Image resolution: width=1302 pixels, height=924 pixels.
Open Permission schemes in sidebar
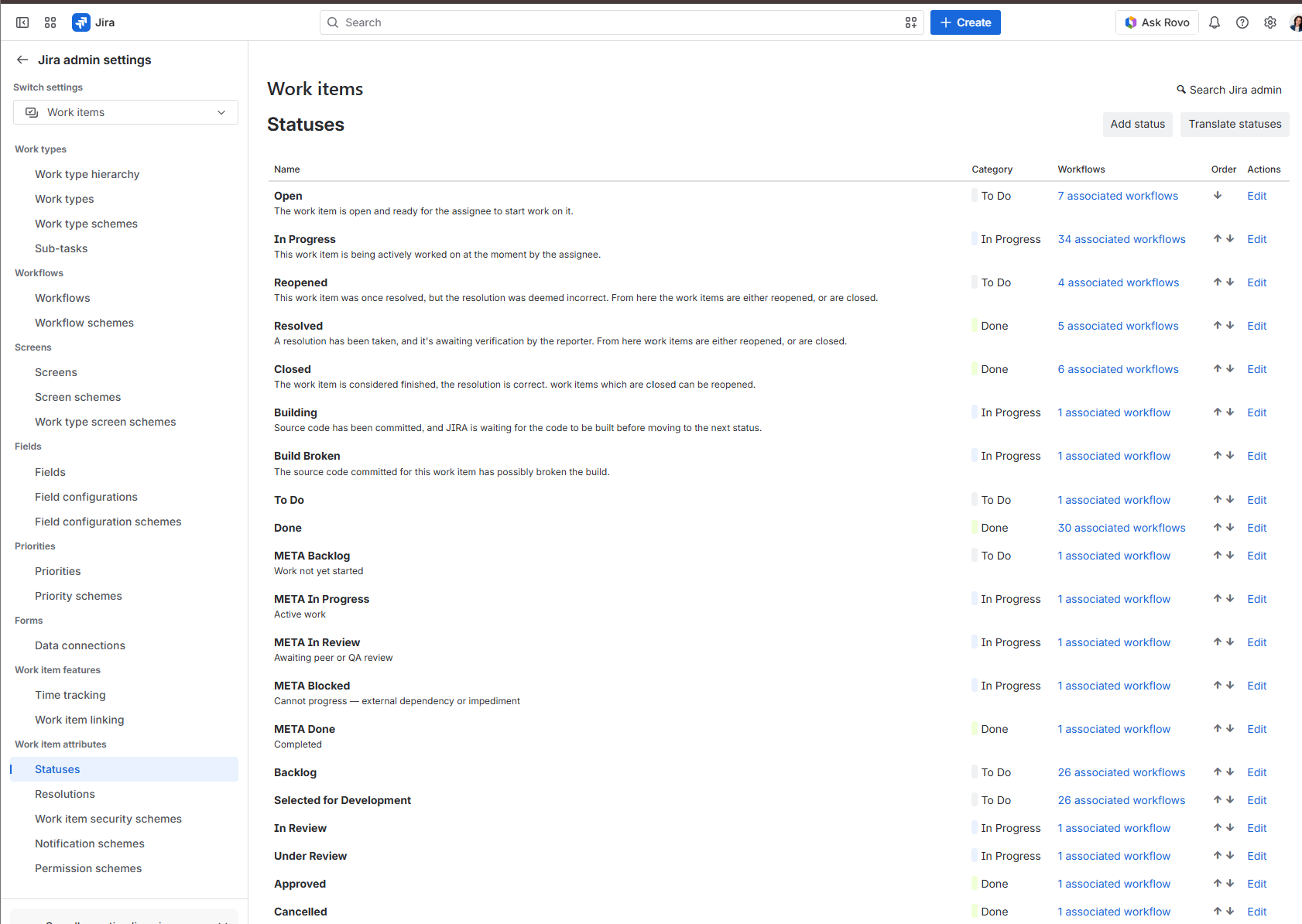pyautogui.click(x=88, y=868)
